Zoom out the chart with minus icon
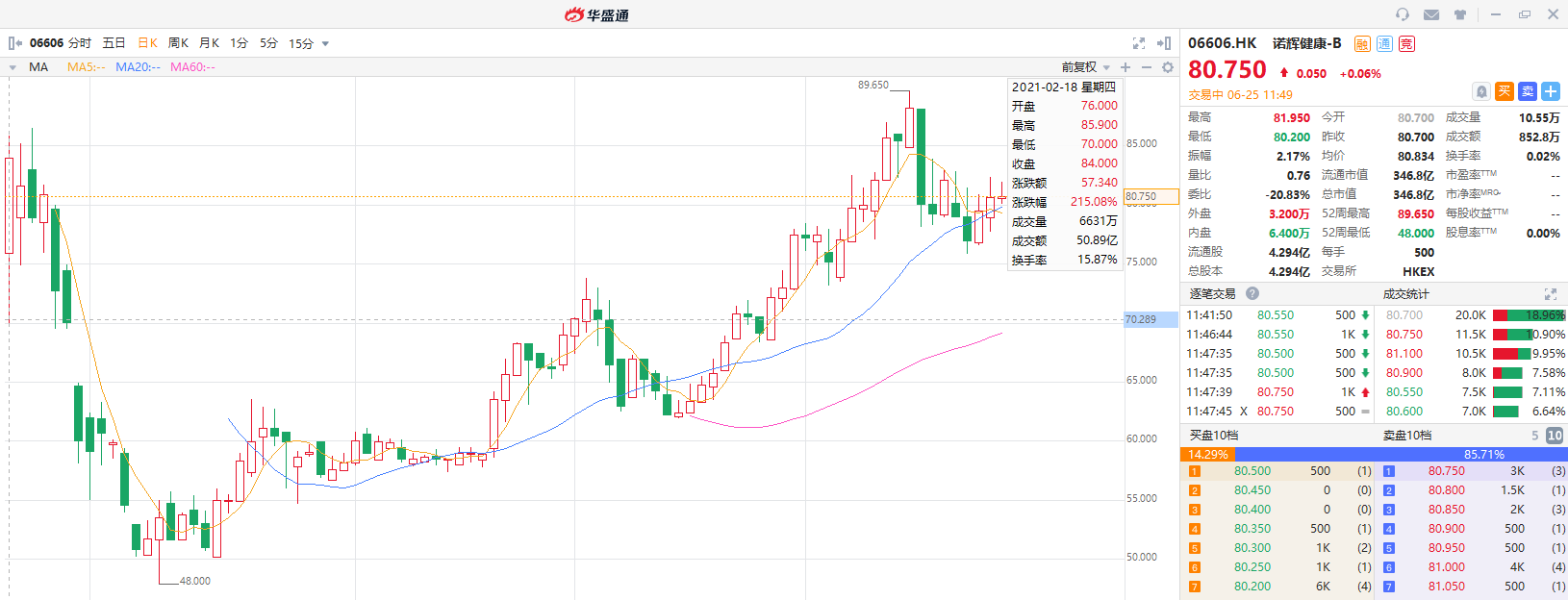Screen dimensions: 1568x600 tap(1147, 67)
